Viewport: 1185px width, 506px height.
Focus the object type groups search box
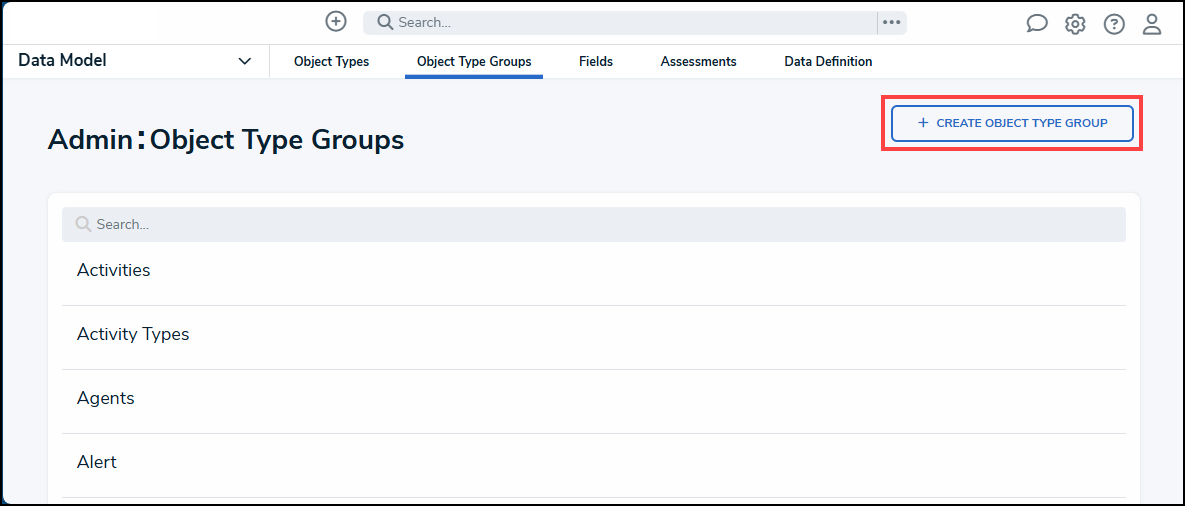(x=593, y=224)
